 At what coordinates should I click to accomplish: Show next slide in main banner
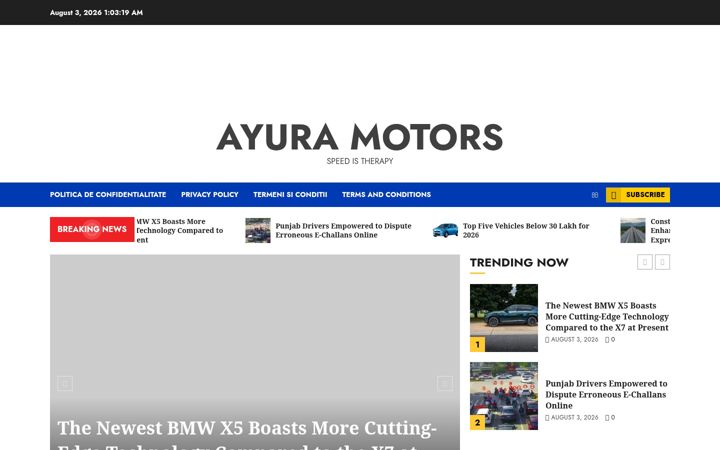click(444, 383)
